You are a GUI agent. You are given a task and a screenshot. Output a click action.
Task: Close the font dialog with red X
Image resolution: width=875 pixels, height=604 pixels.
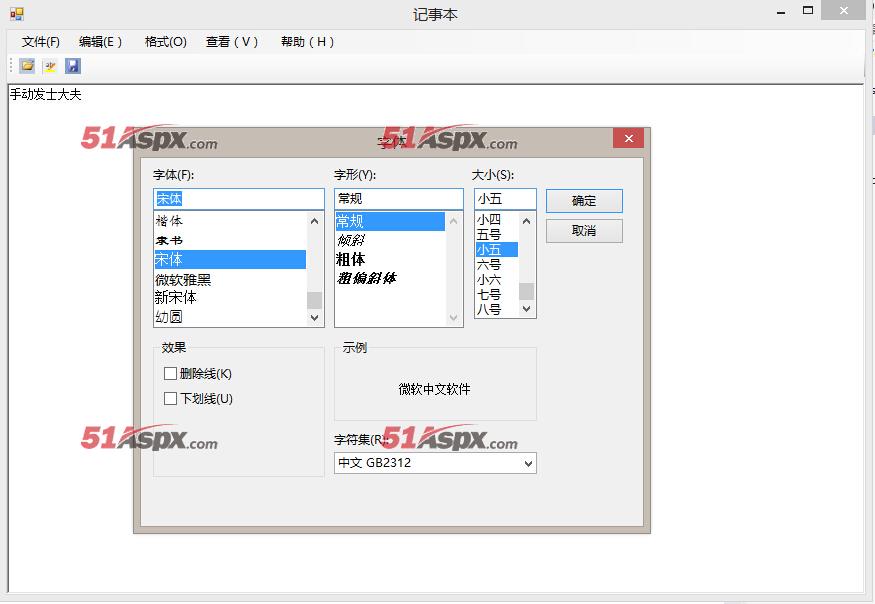coord(628,138)
